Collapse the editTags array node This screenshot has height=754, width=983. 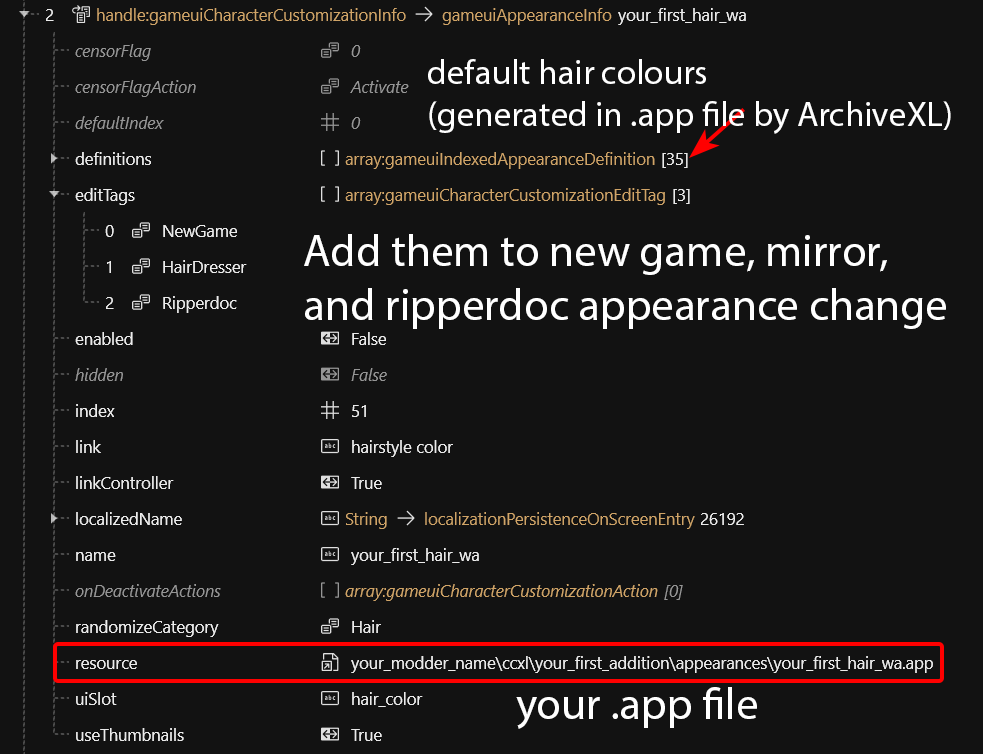[x=54, y=195]
